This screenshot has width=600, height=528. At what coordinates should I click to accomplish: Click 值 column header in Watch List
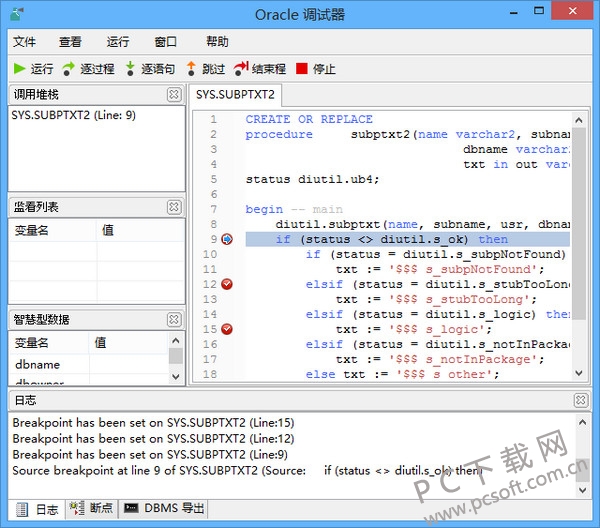tap(140, 230)
